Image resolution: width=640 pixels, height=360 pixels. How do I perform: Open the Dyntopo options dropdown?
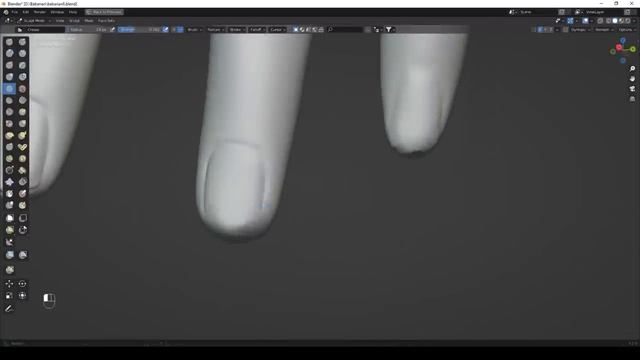[580, 29]
